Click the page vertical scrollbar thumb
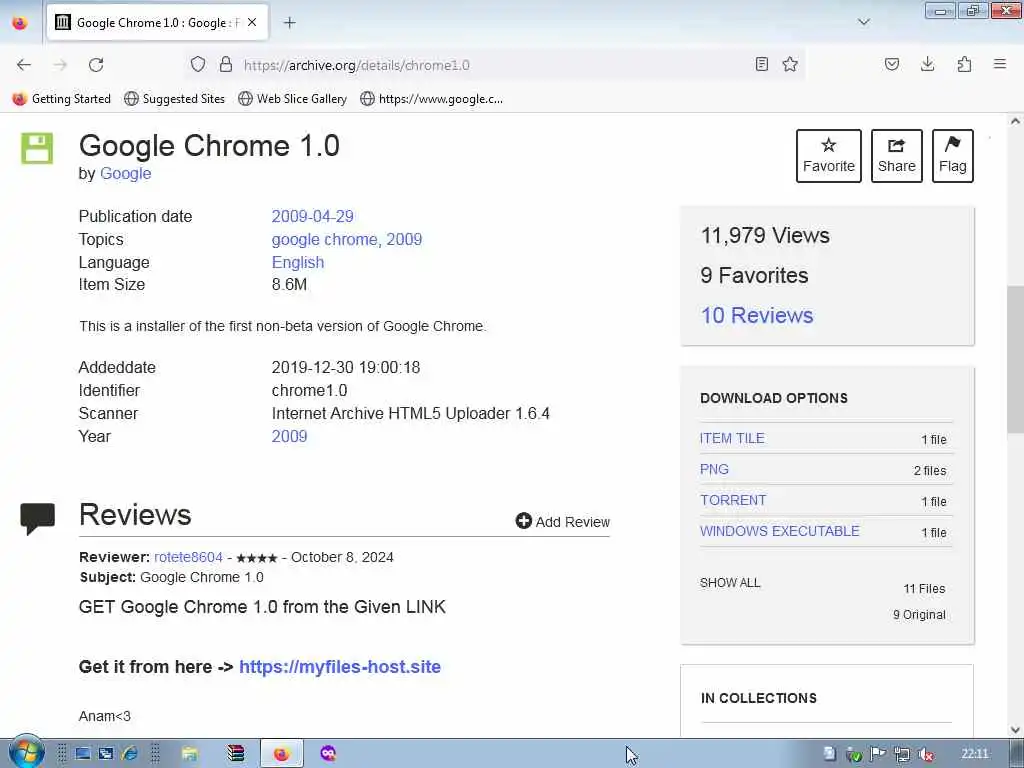Viewport: 1024px width, 768px height. point(1015,359)
